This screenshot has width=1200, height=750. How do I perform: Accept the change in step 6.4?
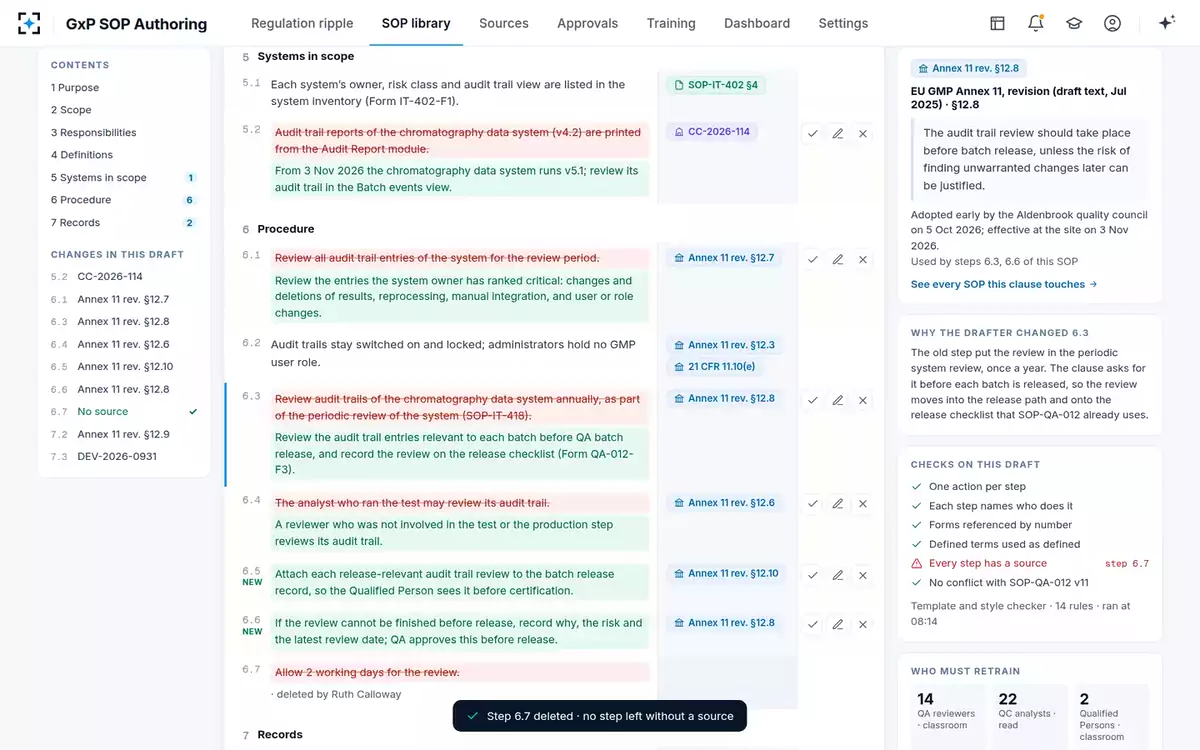(813, 504)
